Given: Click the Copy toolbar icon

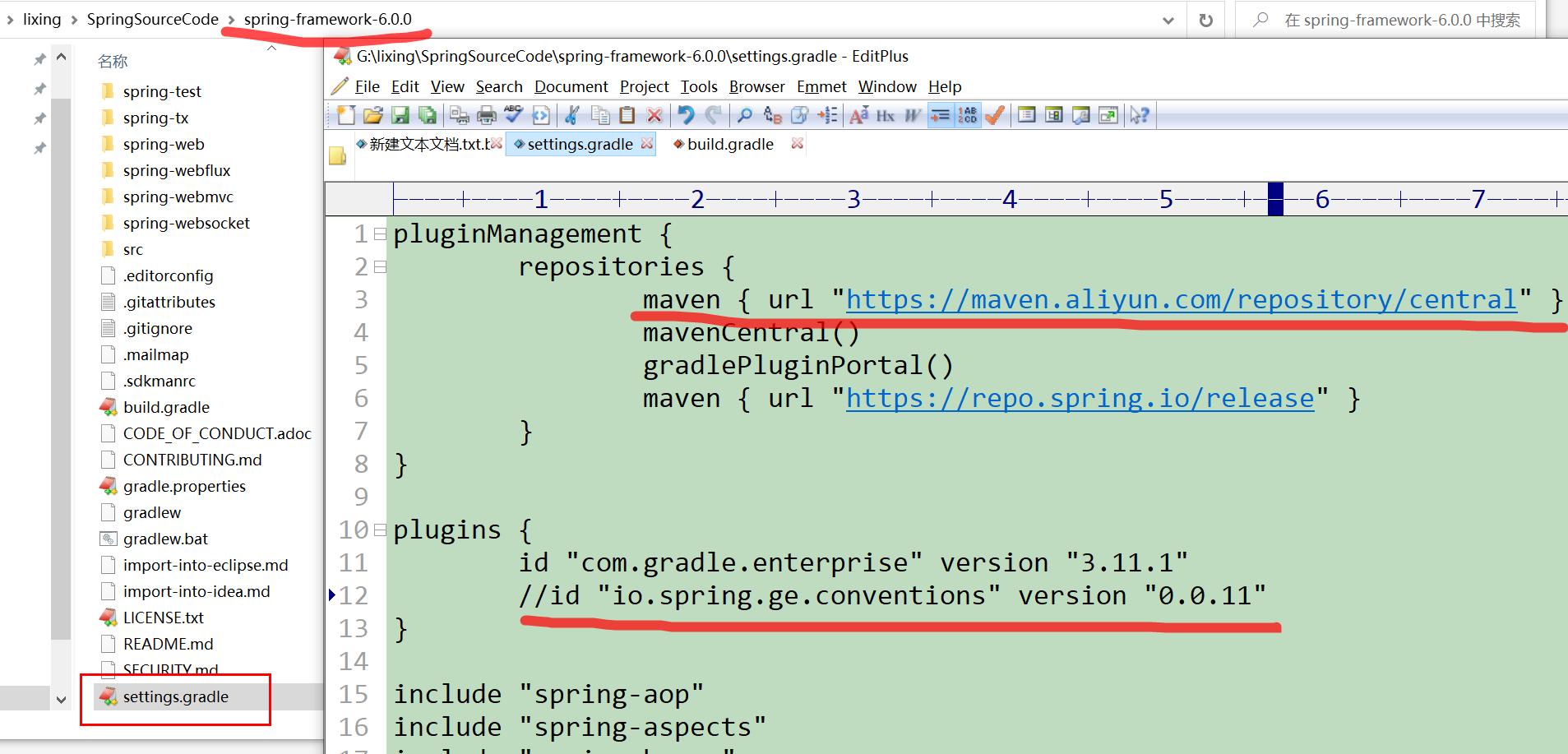Looking at the screenshot, I should coord(600,115).
